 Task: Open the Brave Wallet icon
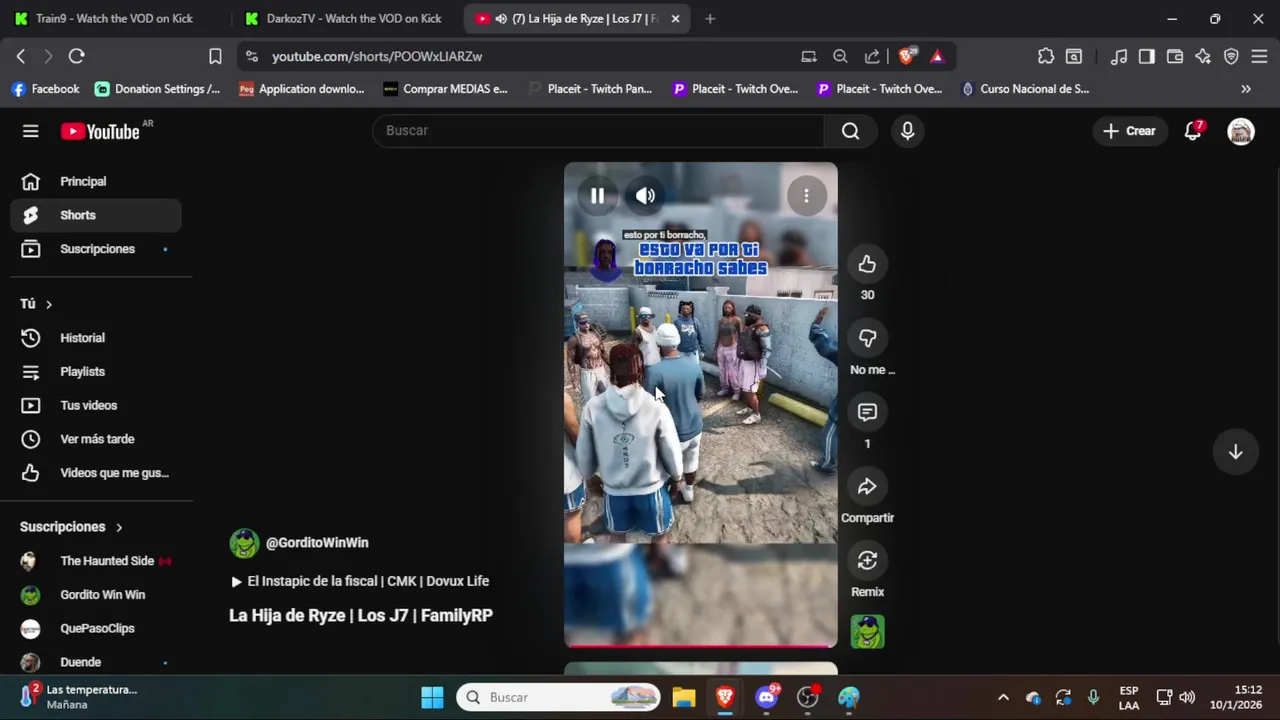1175,57
